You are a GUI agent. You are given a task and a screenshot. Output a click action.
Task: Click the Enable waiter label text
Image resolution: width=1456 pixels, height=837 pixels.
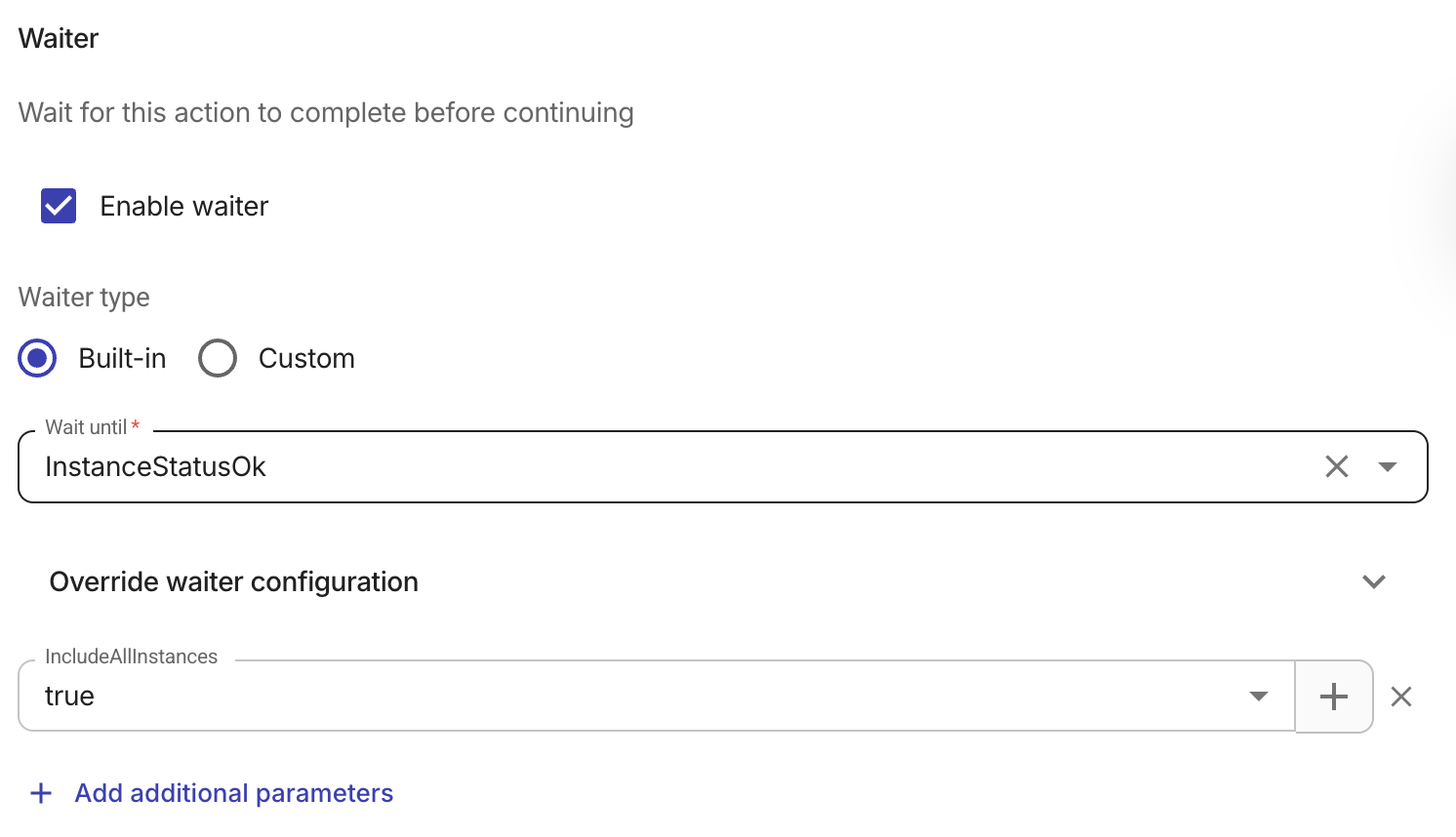184,206
